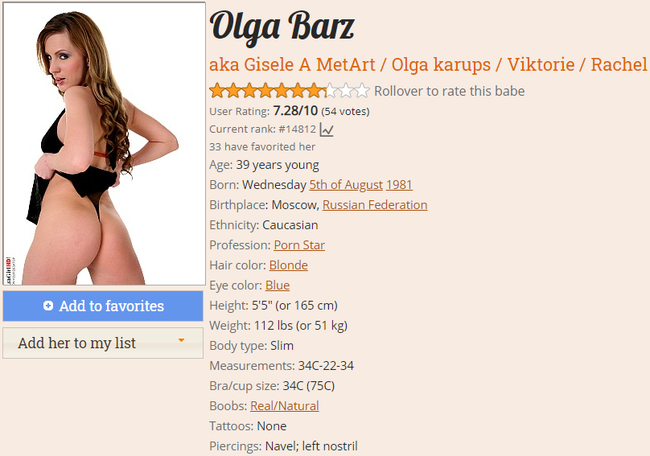Open the profession link
This screenshot has height=456, width=650.
299,245
